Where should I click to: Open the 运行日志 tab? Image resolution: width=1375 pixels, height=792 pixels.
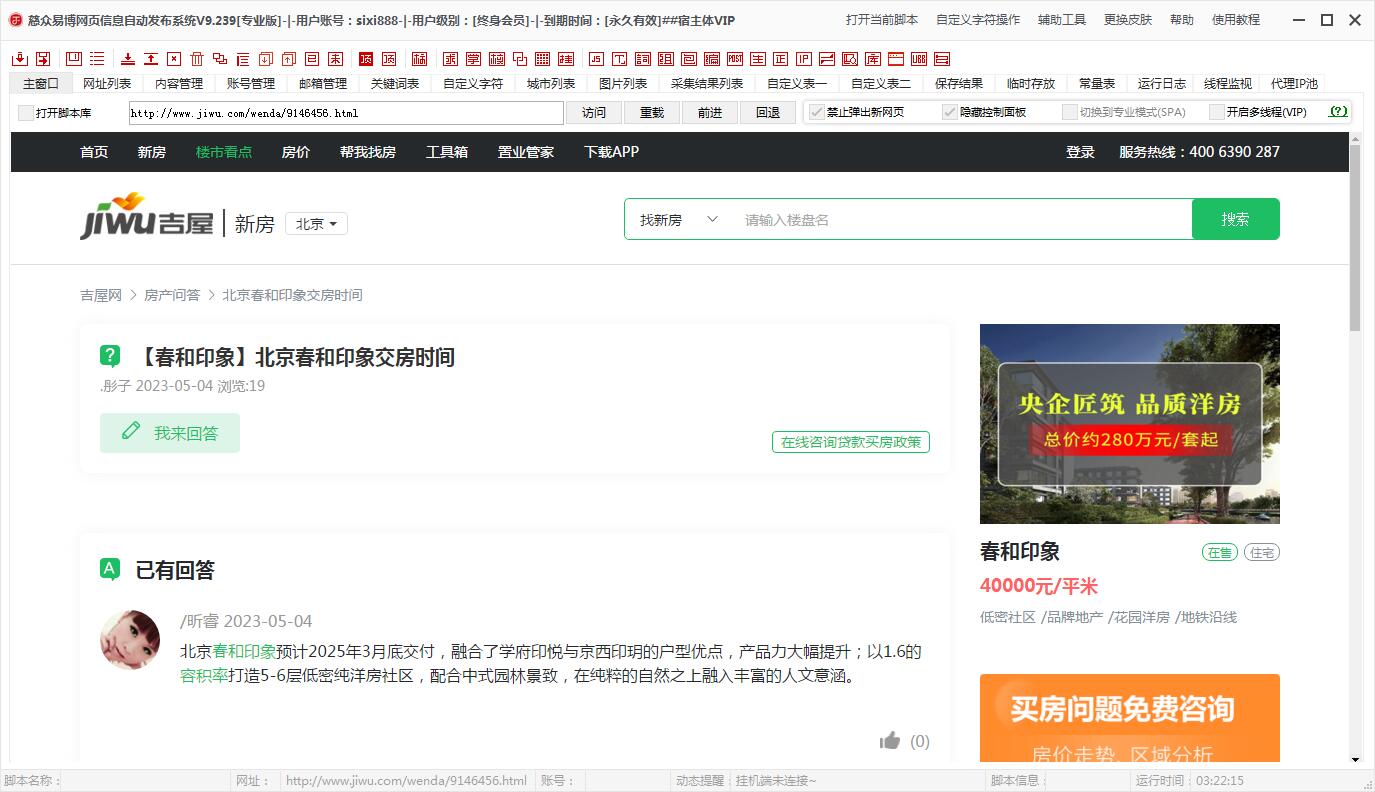pos(1162,84)
